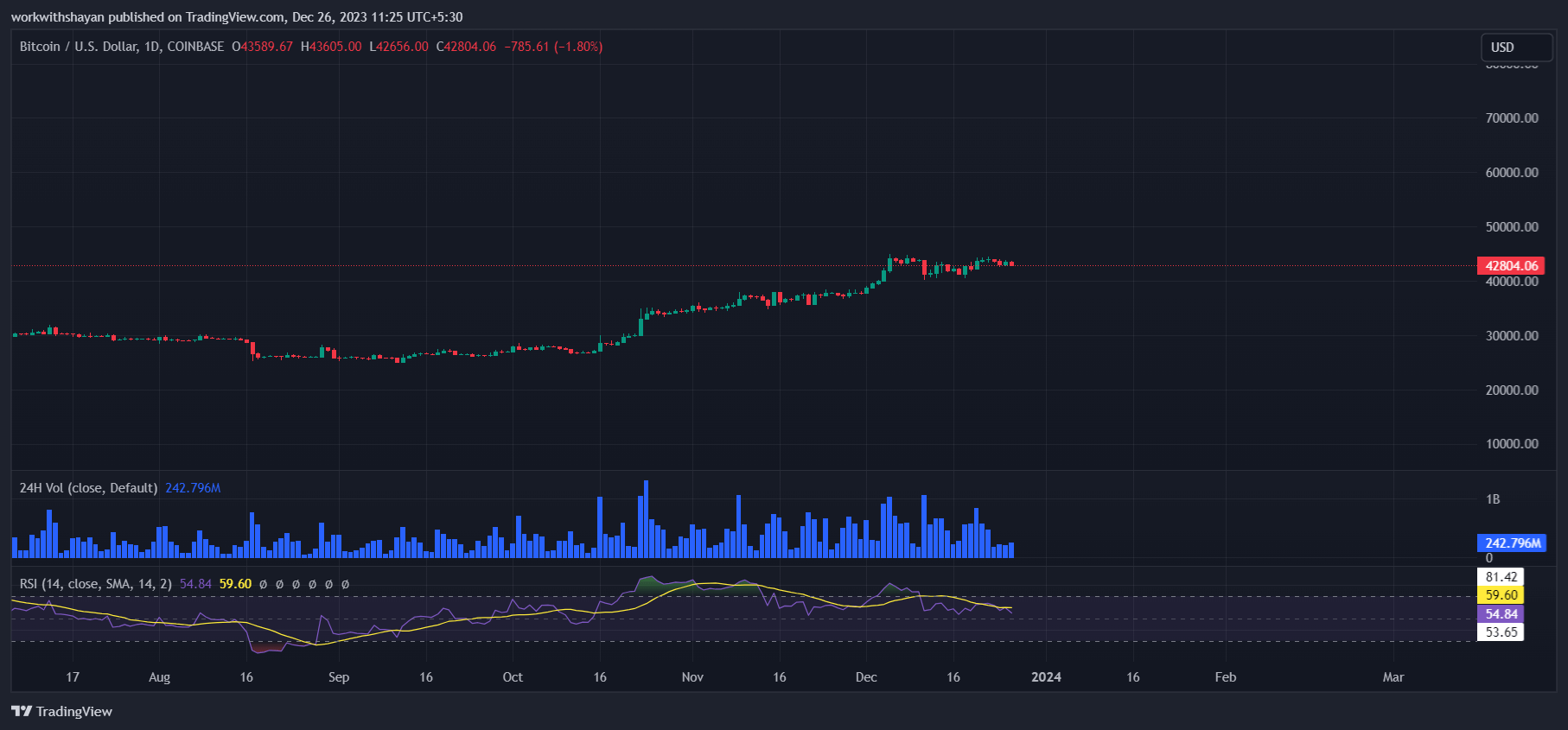Click the TradingView wordmark text at bottom
Screen dimensions: 1568x730
pyautogui.click(x=74, y=711)
